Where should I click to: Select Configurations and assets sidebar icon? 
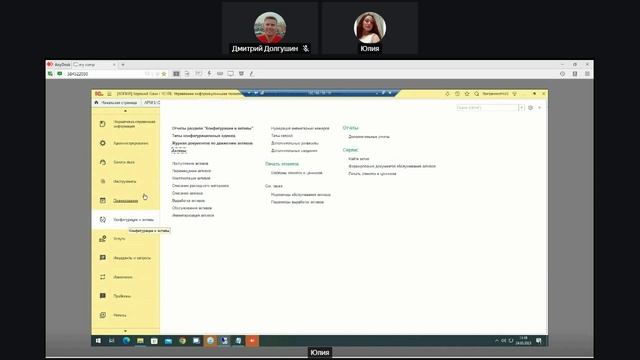click(x=102, y=220)
